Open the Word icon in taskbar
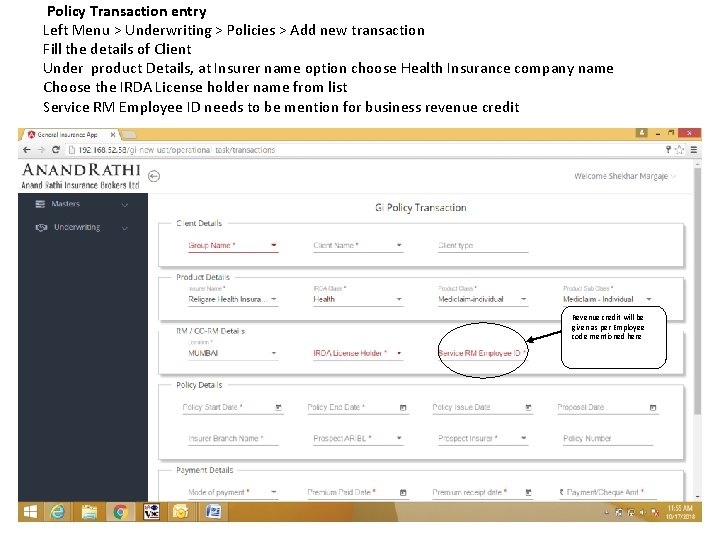 click(x=214, y=512)
